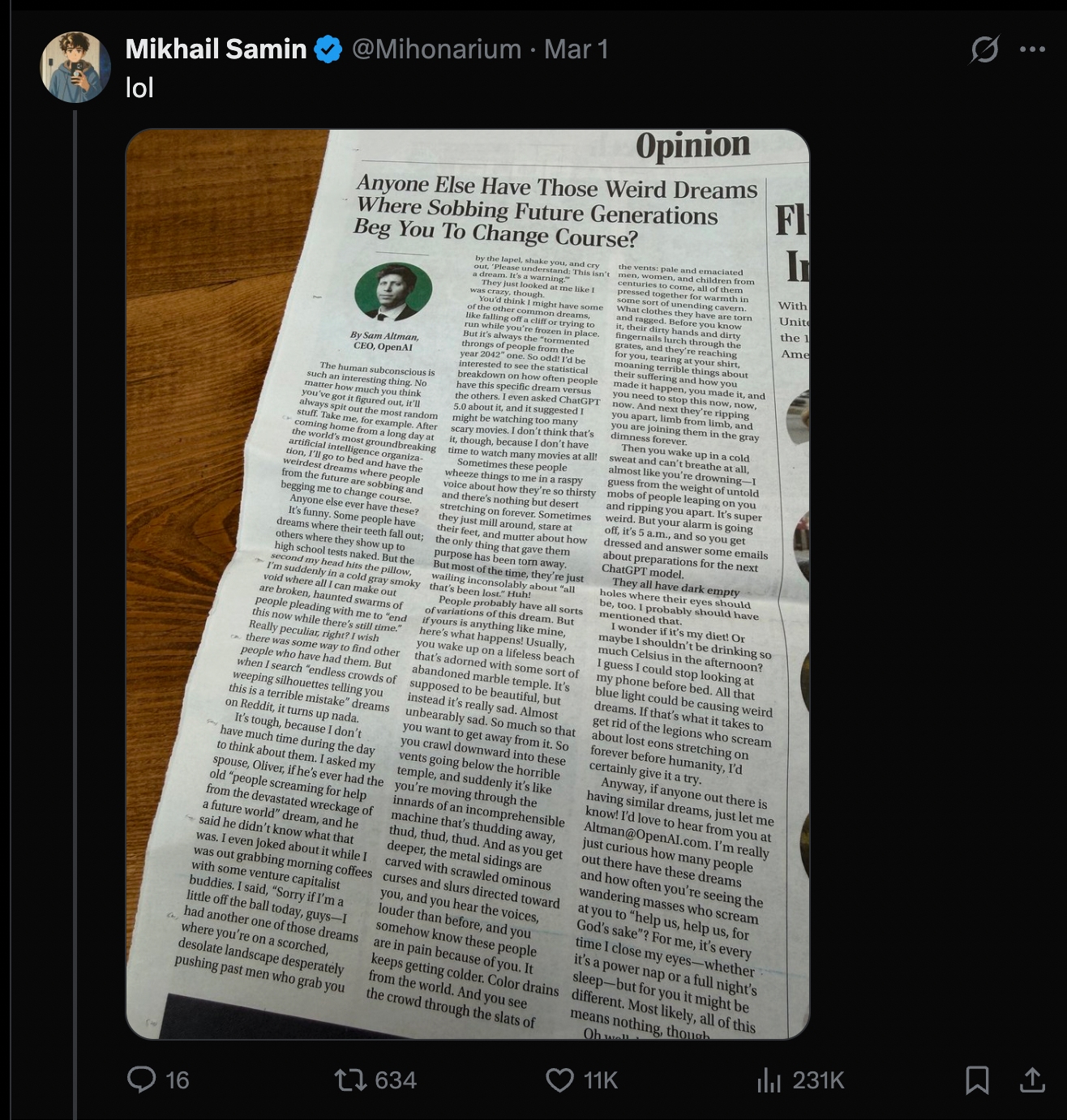Click Sam Altman's portrait in the photo
This screenshot has width=1067, height=1120.
point(392,291)
